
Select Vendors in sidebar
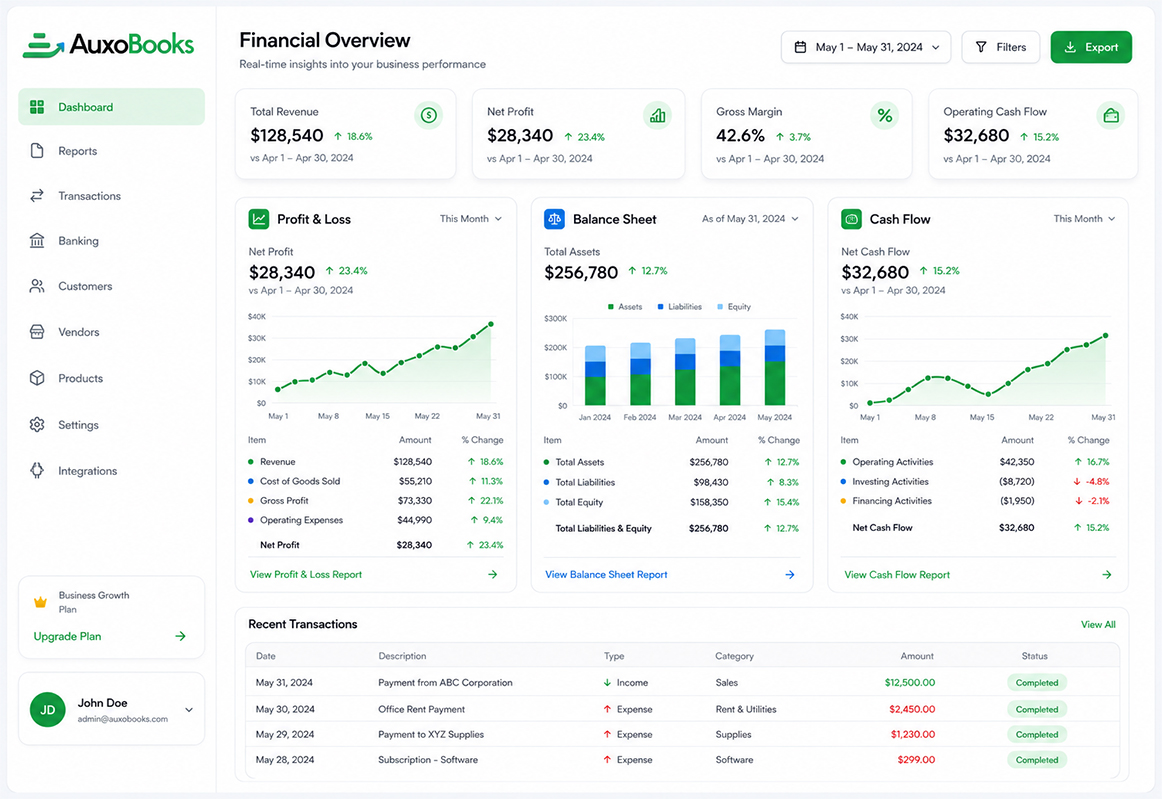coord(111,332)
